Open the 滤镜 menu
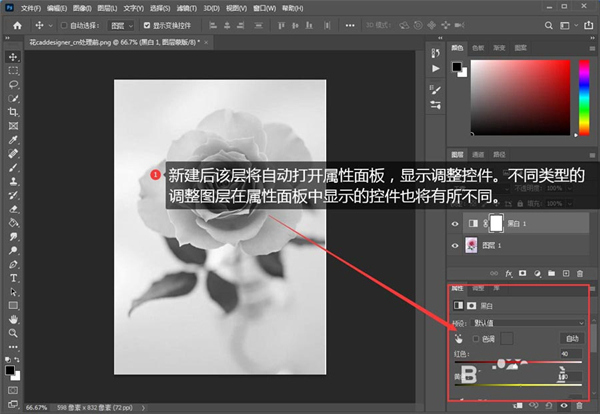Image resolution: width=600 pixels, height=414 pixels. [x=186, y=6]
